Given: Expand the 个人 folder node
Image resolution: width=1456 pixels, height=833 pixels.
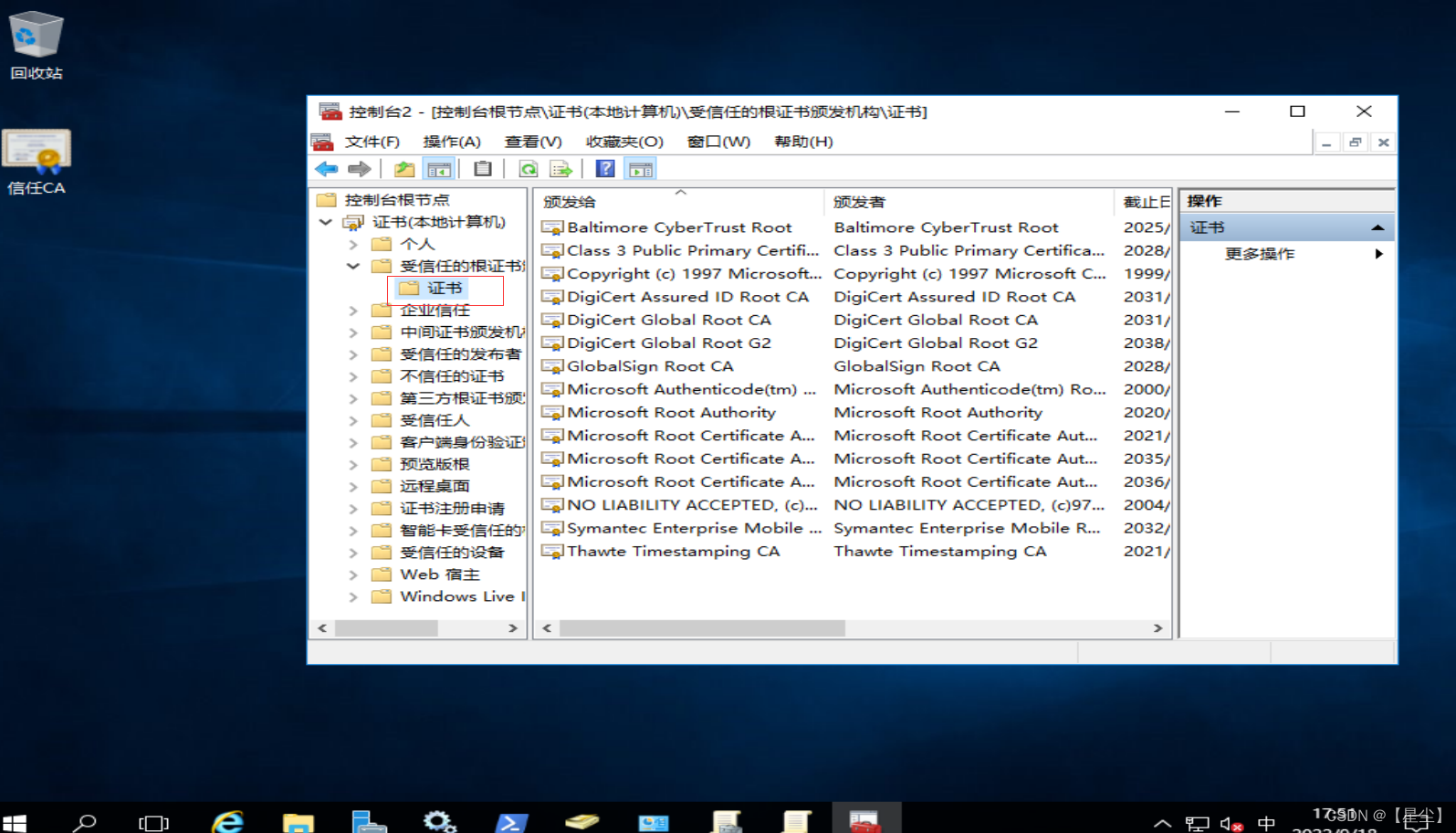Looking at the screenshot, I should (353, 245).
